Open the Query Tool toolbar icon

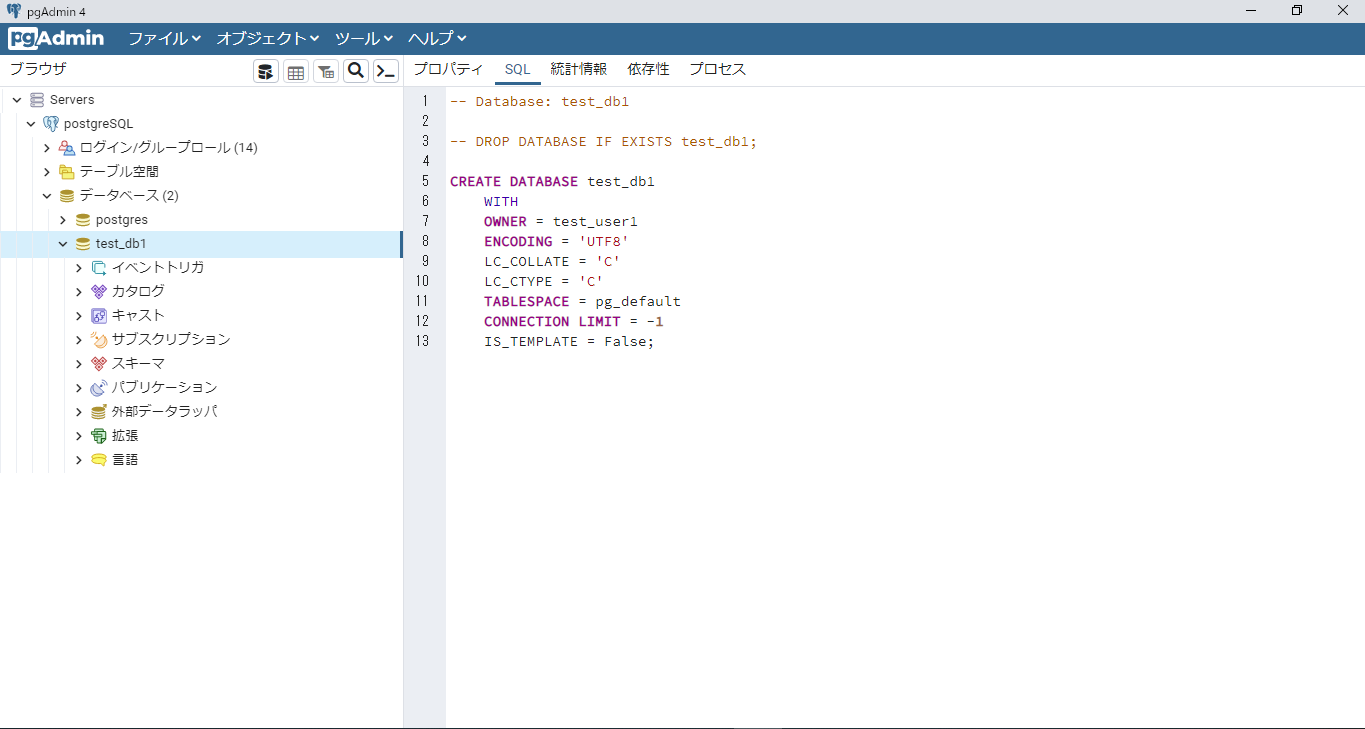266,71
